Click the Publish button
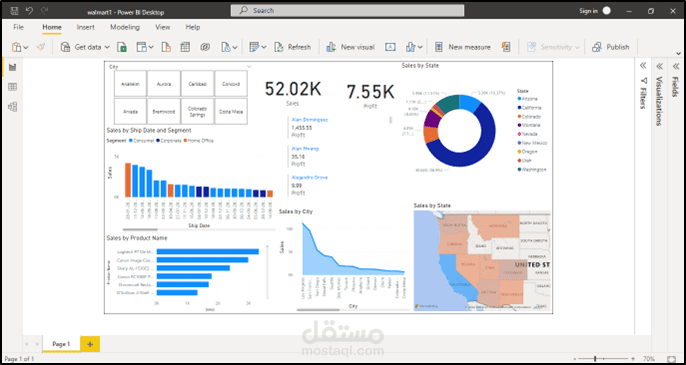The height and width of the screenshot is (365, 686). click(611, 47)
